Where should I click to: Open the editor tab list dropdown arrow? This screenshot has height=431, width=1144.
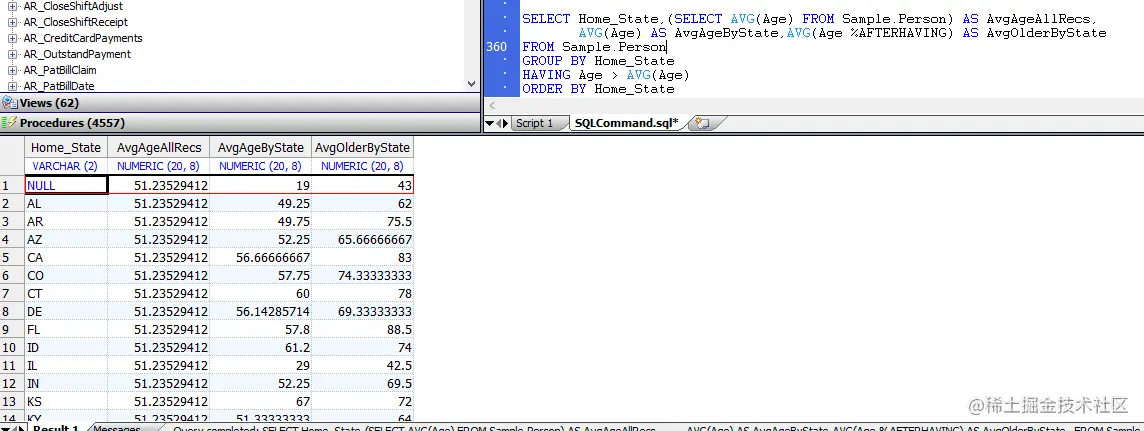click(x=490, y=123)
